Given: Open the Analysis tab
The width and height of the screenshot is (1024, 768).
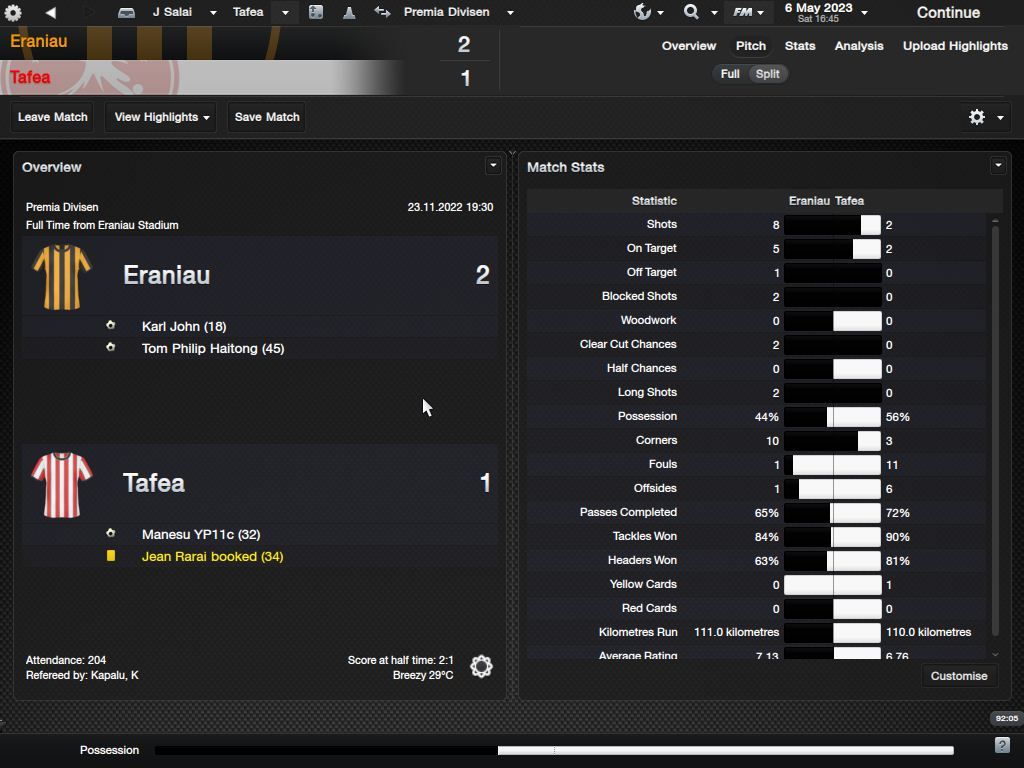Looking at the screenshot, I should pos(858,46).
